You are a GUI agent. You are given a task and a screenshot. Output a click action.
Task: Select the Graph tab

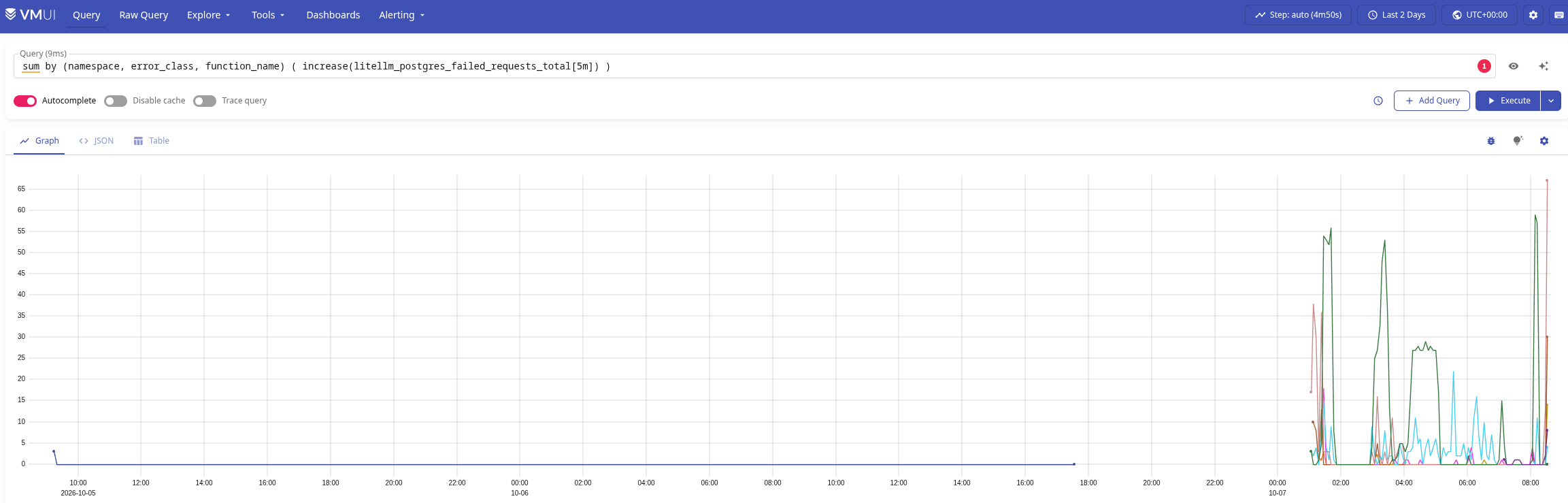pos(39,141)
